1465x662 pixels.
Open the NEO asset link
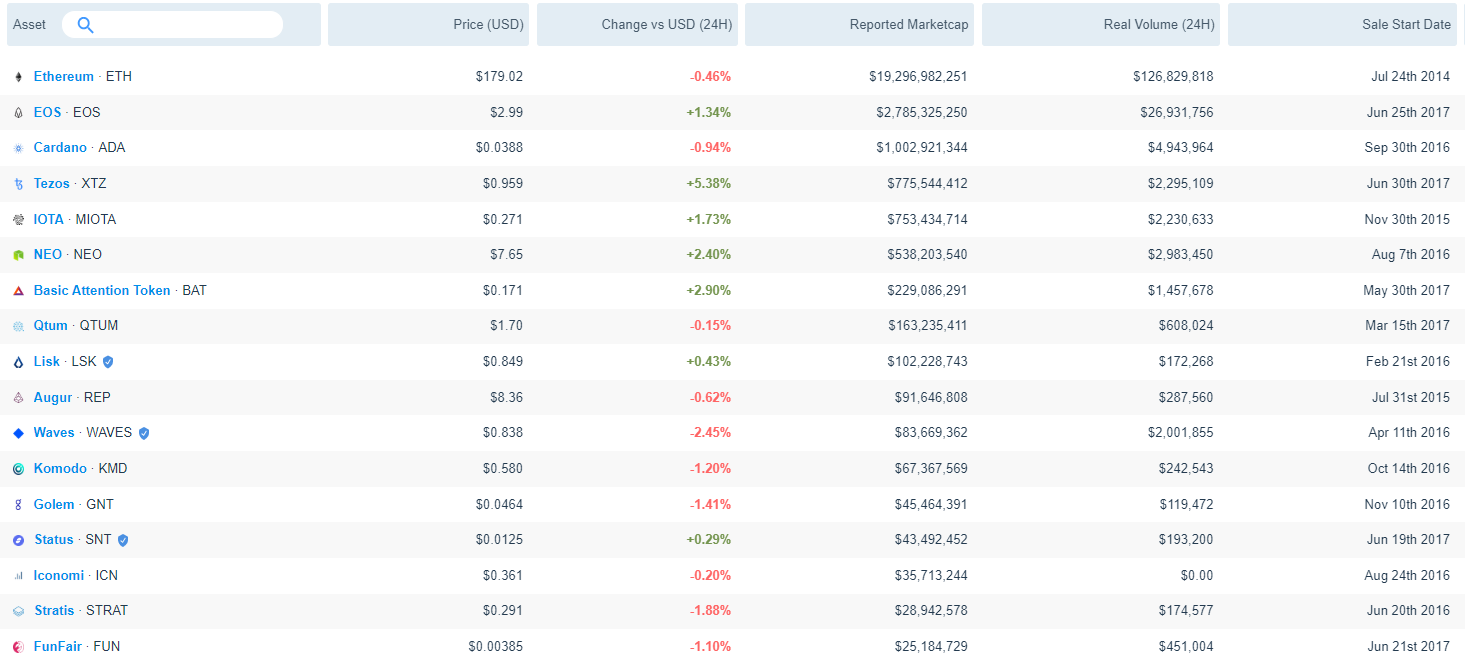(48, 254)
